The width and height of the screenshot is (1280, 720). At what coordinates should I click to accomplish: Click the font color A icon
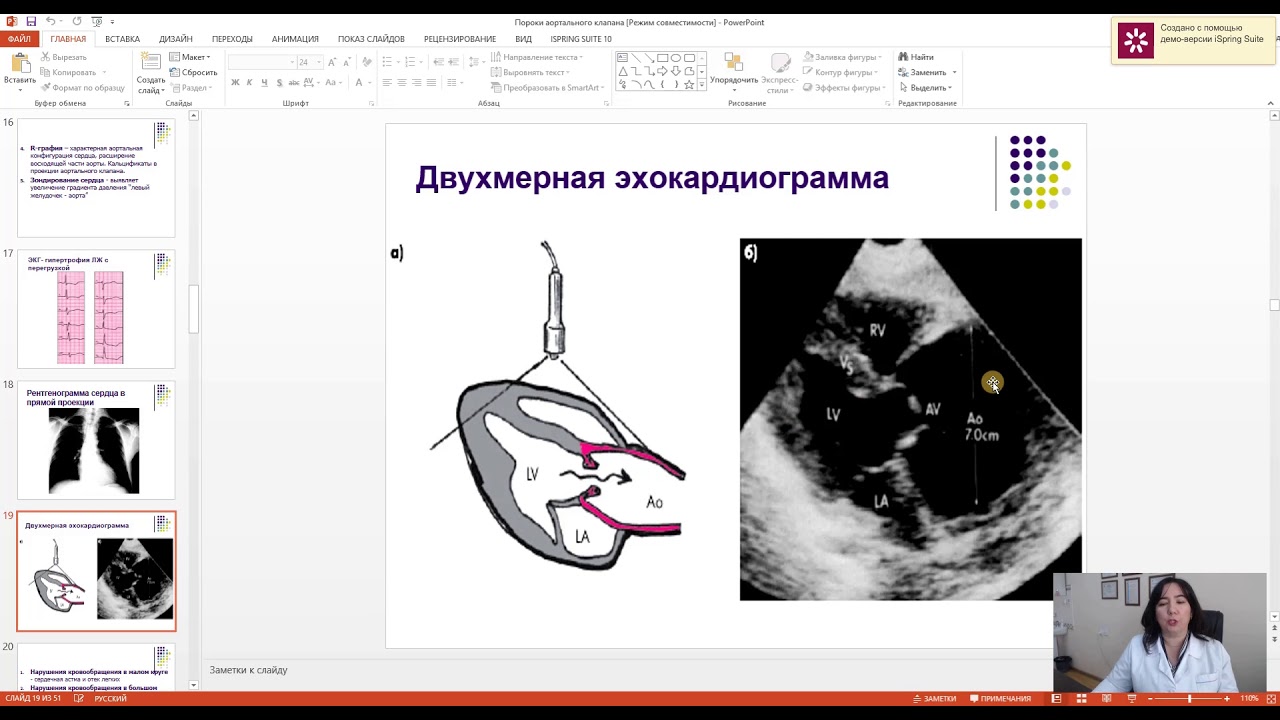tap(358, 82)
